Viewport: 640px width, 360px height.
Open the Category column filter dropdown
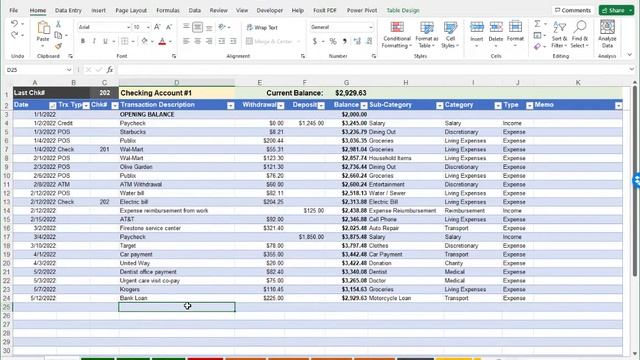498,106
